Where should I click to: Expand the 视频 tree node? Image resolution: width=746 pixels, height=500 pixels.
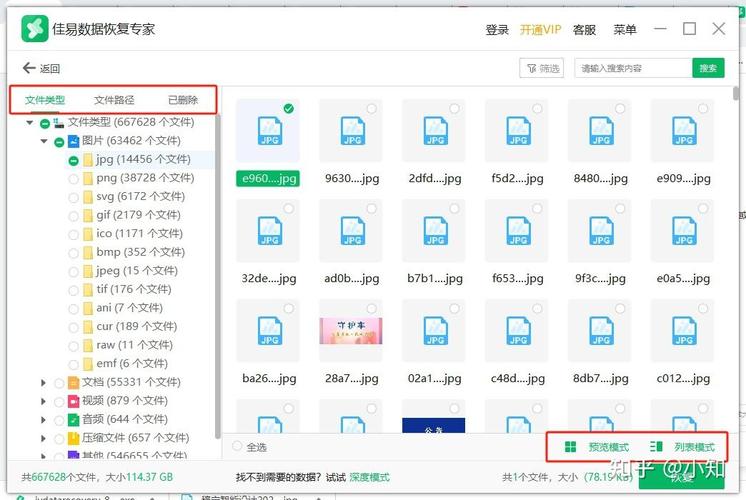pos(43,401)
